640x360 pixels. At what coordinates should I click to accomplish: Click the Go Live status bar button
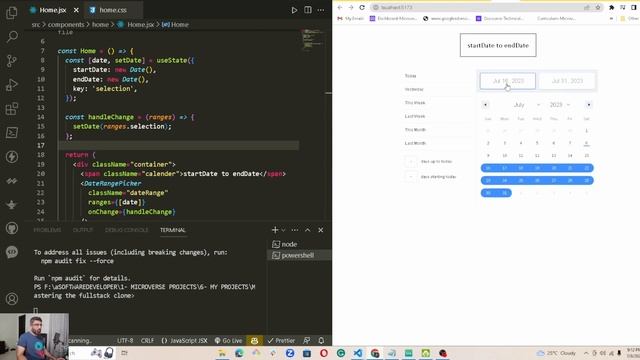tap(228, 340)
